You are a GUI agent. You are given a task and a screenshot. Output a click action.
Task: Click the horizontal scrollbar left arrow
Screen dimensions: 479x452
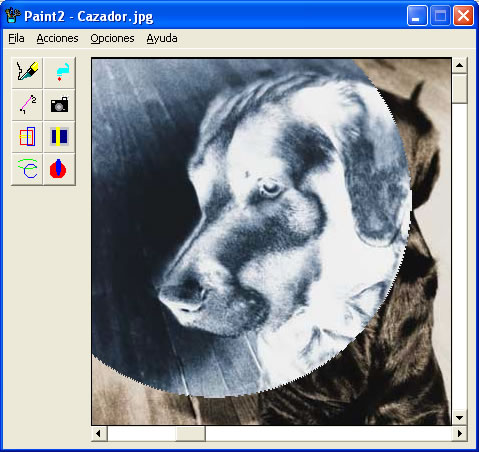click(99, 433)
